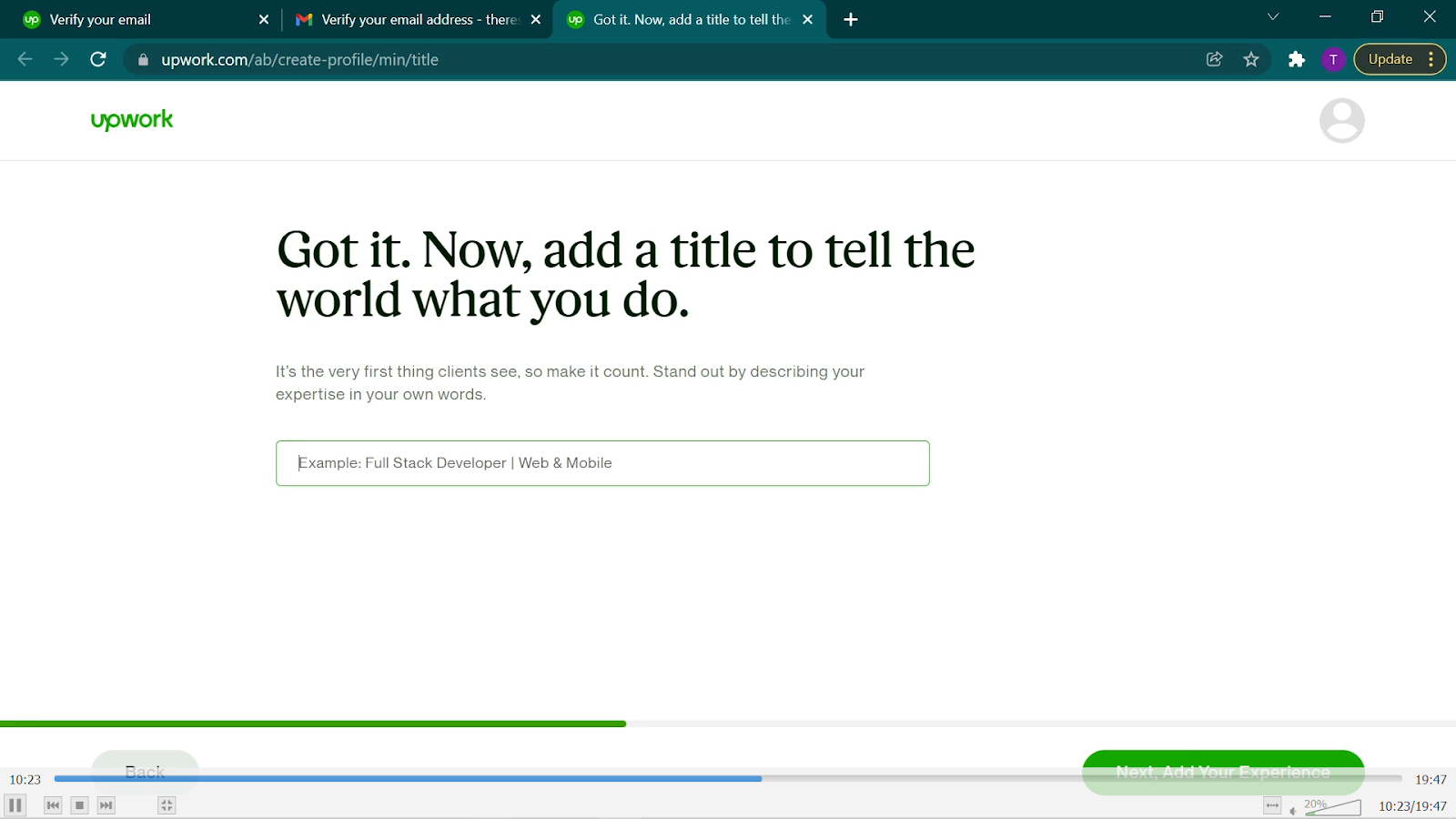Screen dimensions: 1456x819
Task: Minimize the browser window
Action: [1325, 16]
